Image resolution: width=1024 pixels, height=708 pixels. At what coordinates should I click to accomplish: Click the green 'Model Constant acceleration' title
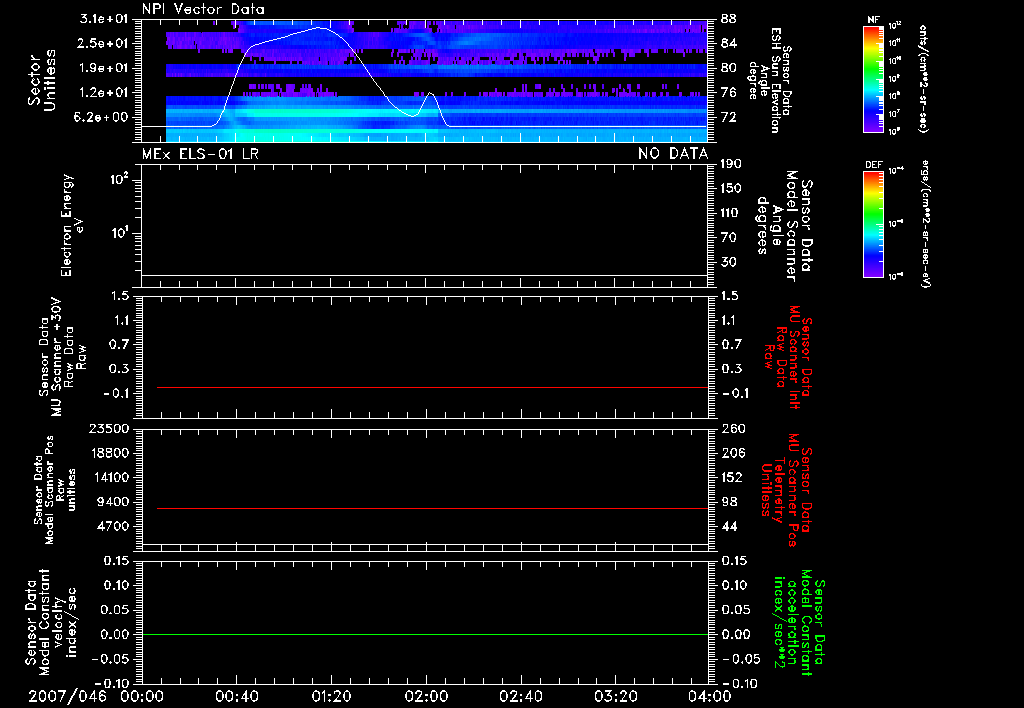[x=799, y=624]
